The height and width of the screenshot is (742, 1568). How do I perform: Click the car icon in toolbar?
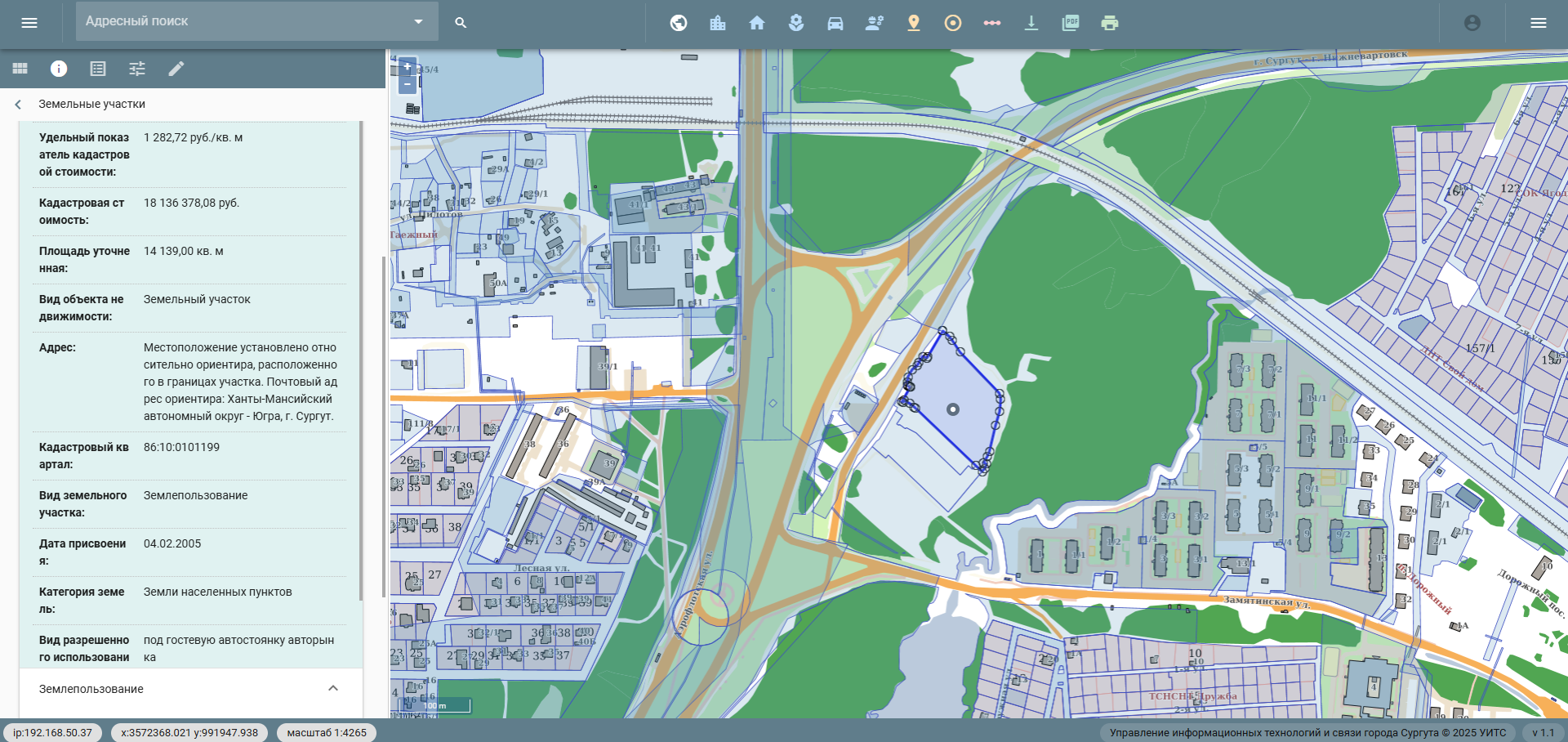[x=835, y=23]
